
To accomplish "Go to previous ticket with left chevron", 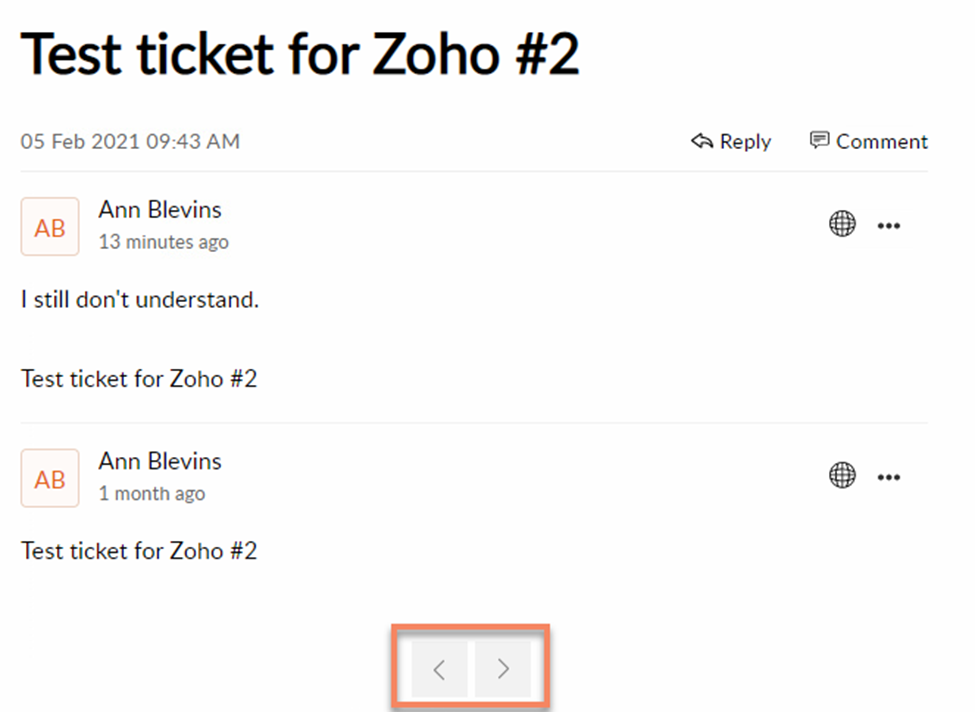I will tap(439, 669).
